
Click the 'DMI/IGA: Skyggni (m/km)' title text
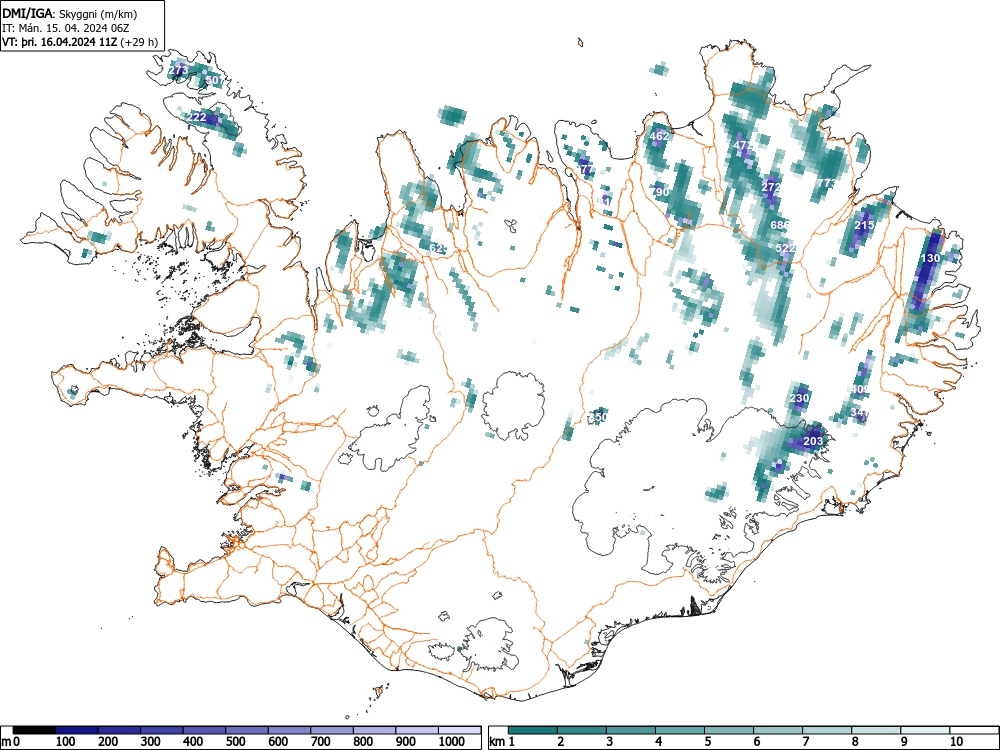(70, 13)
